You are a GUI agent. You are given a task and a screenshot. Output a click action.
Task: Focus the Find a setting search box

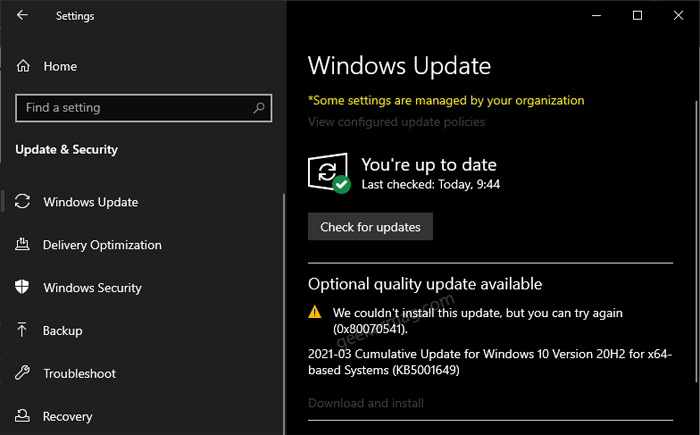[x=143, y=108]
